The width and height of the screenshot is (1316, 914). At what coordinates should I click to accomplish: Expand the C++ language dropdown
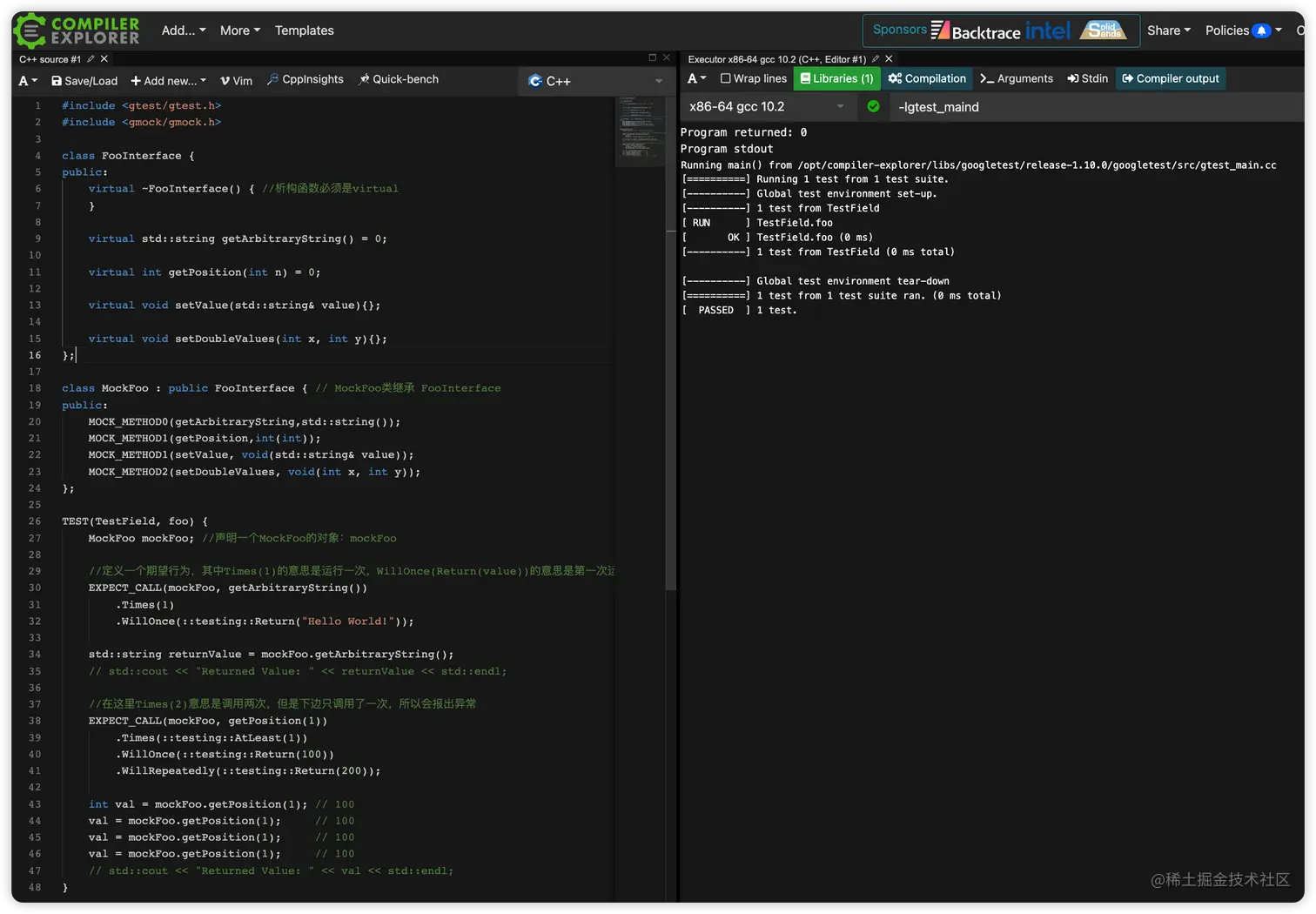596,81
